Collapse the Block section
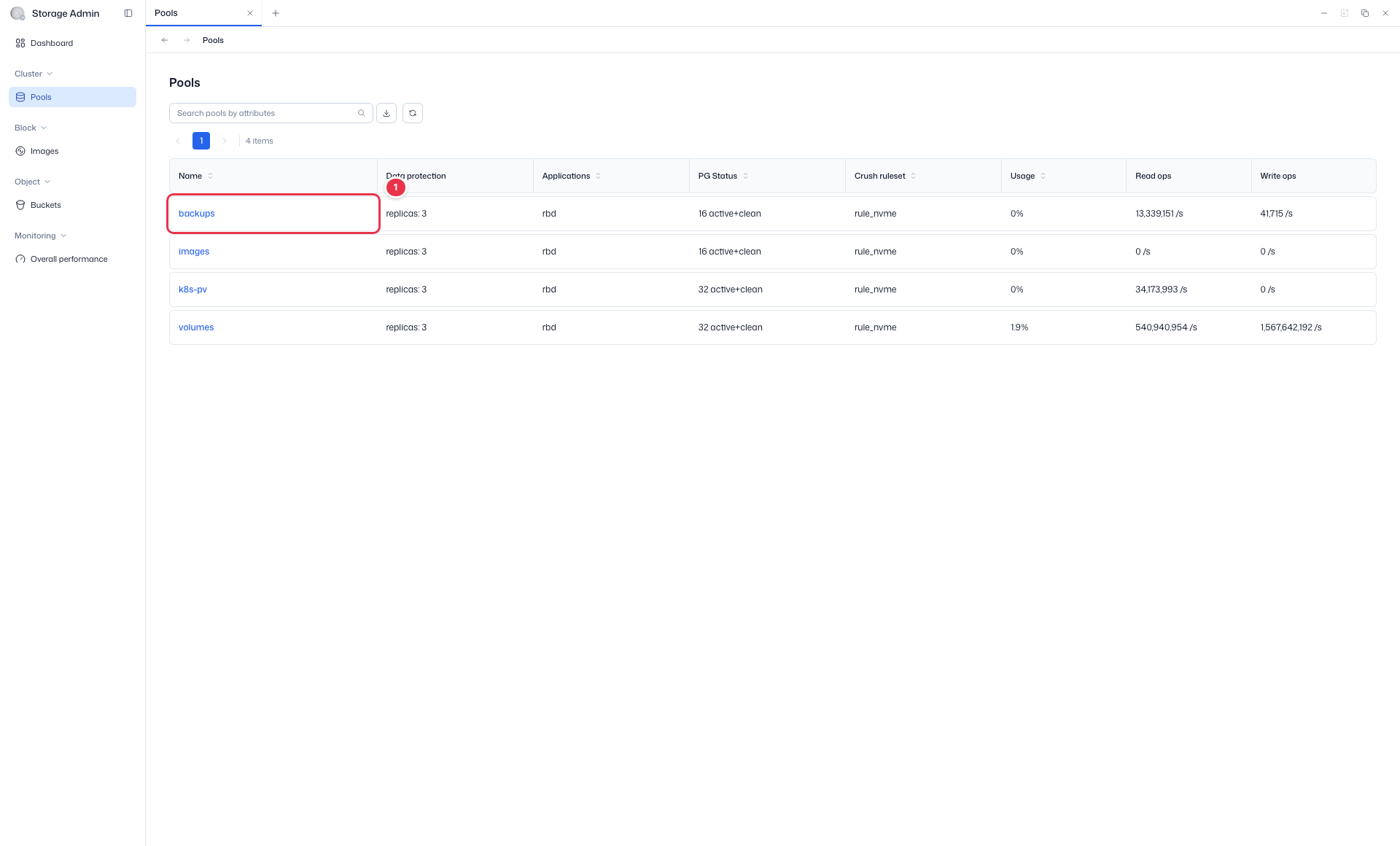Viewport: 1400px width, 846px height. [x=31, y=128]
